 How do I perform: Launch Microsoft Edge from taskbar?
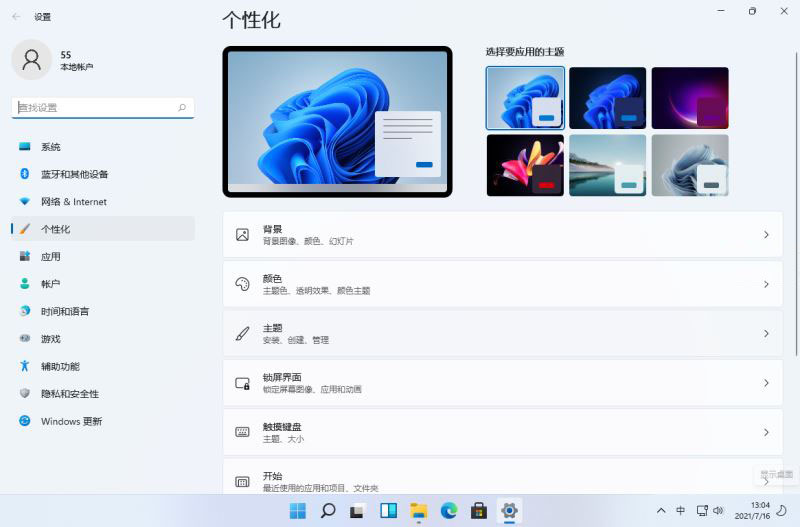click(x=448, y=510)
